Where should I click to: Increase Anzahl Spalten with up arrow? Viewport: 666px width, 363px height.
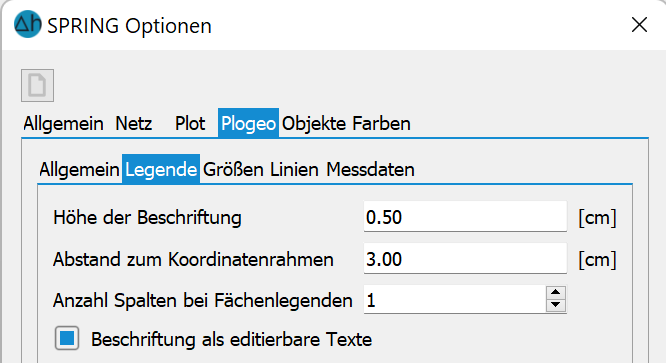[556, 293]
